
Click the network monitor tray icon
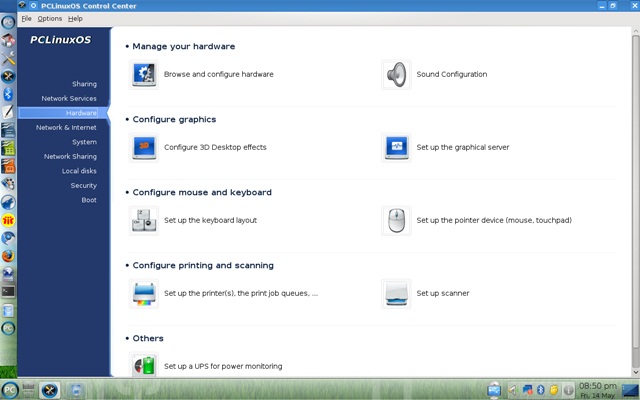click(527, 390)
